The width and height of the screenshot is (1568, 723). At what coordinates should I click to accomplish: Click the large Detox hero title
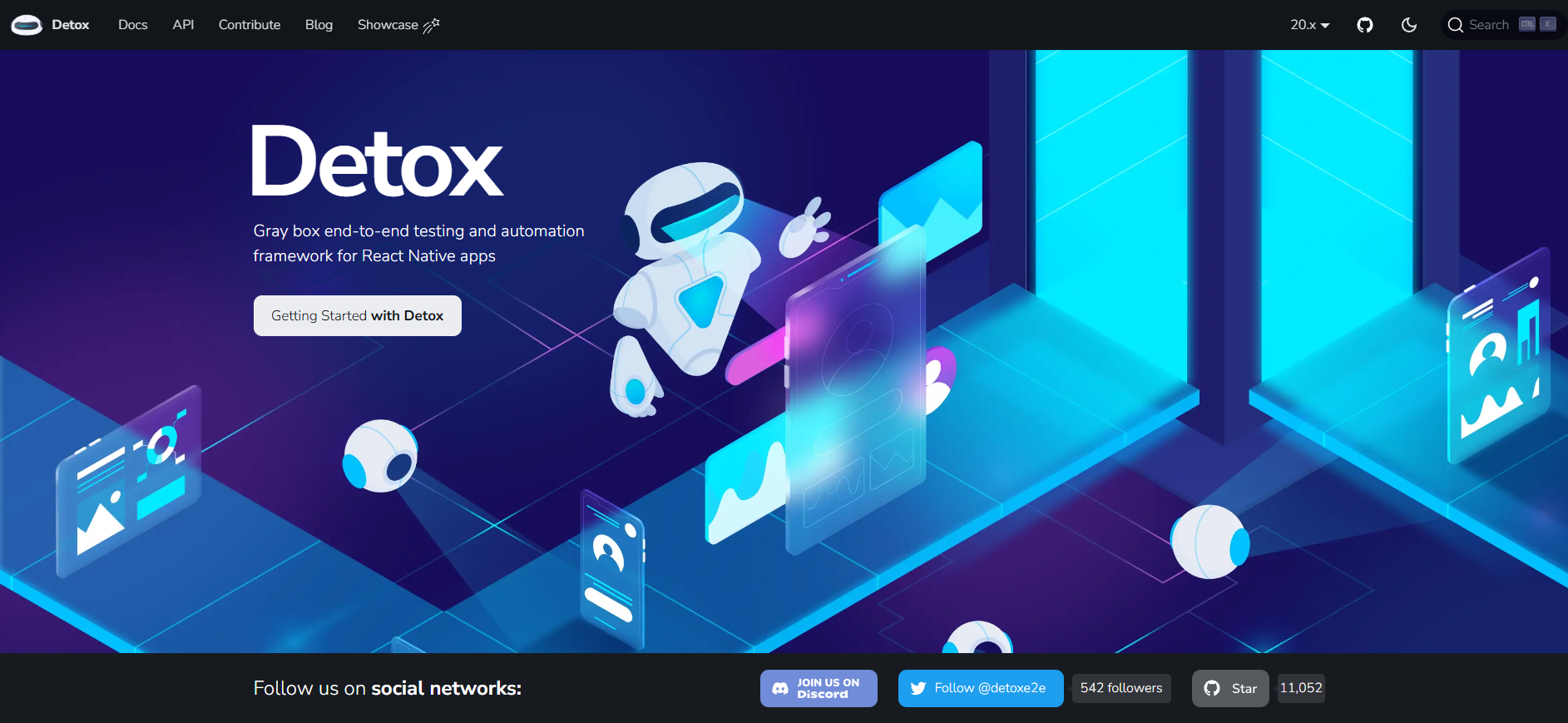coord(378,161)
